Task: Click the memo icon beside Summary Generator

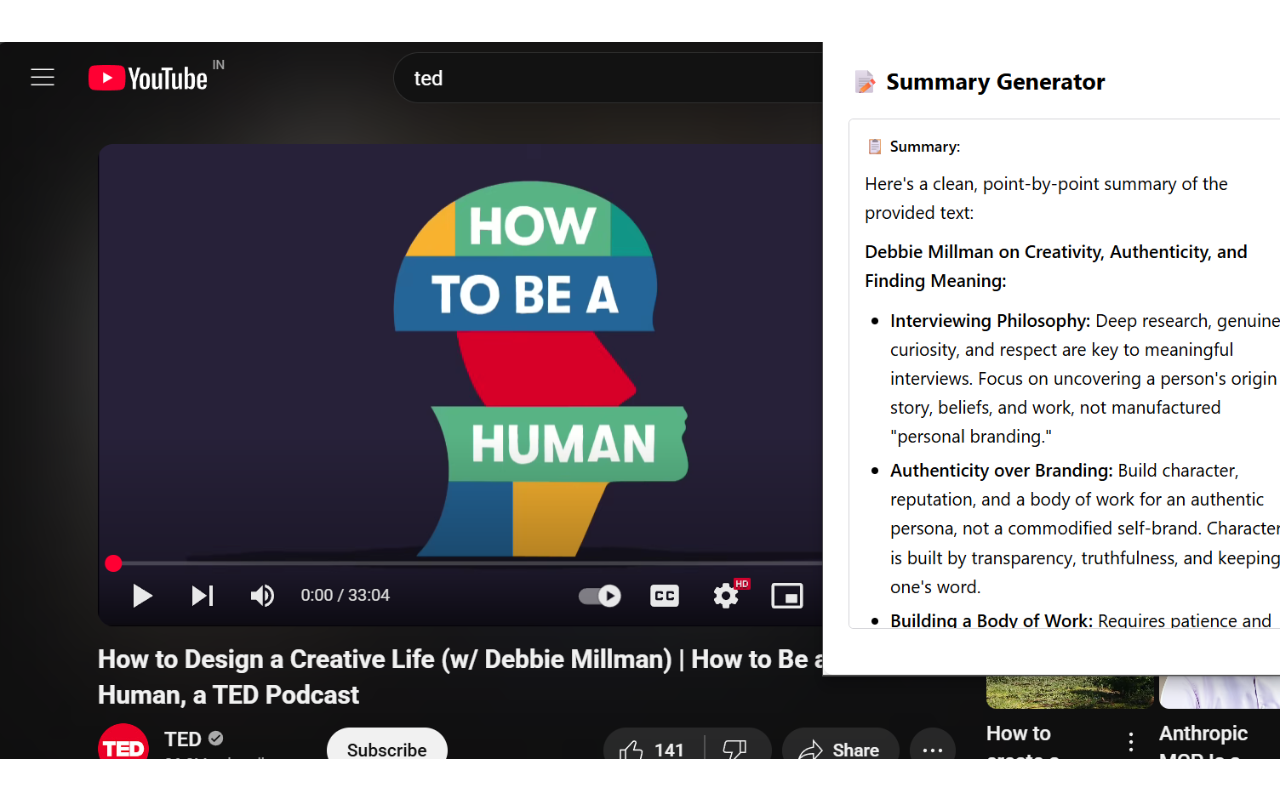Action: pyautogui.click(x=865, y=82)
